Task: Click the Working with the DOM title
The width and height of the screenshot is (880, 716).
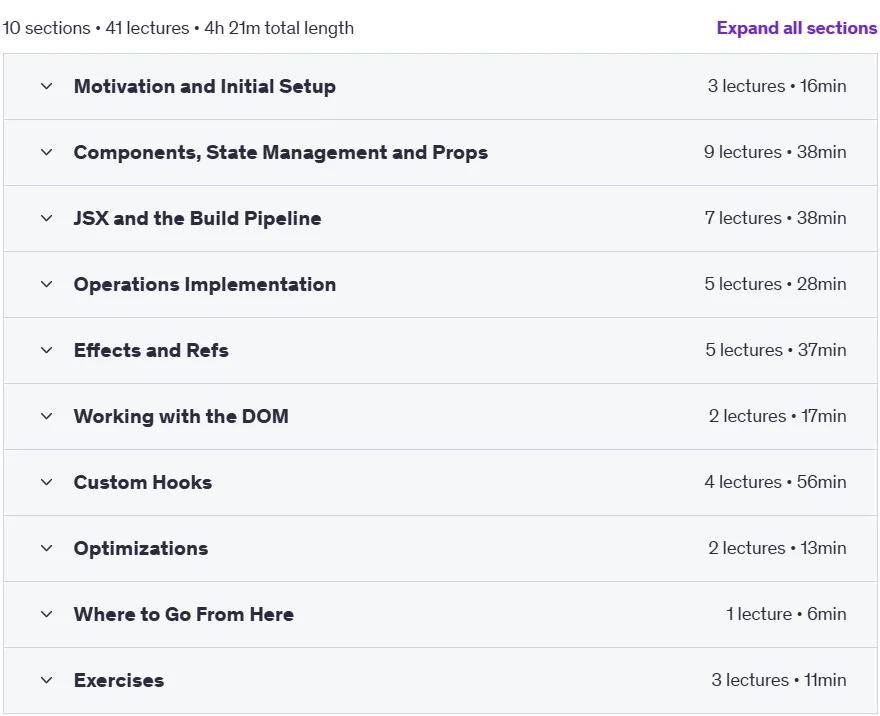Action: pos(181,416)
